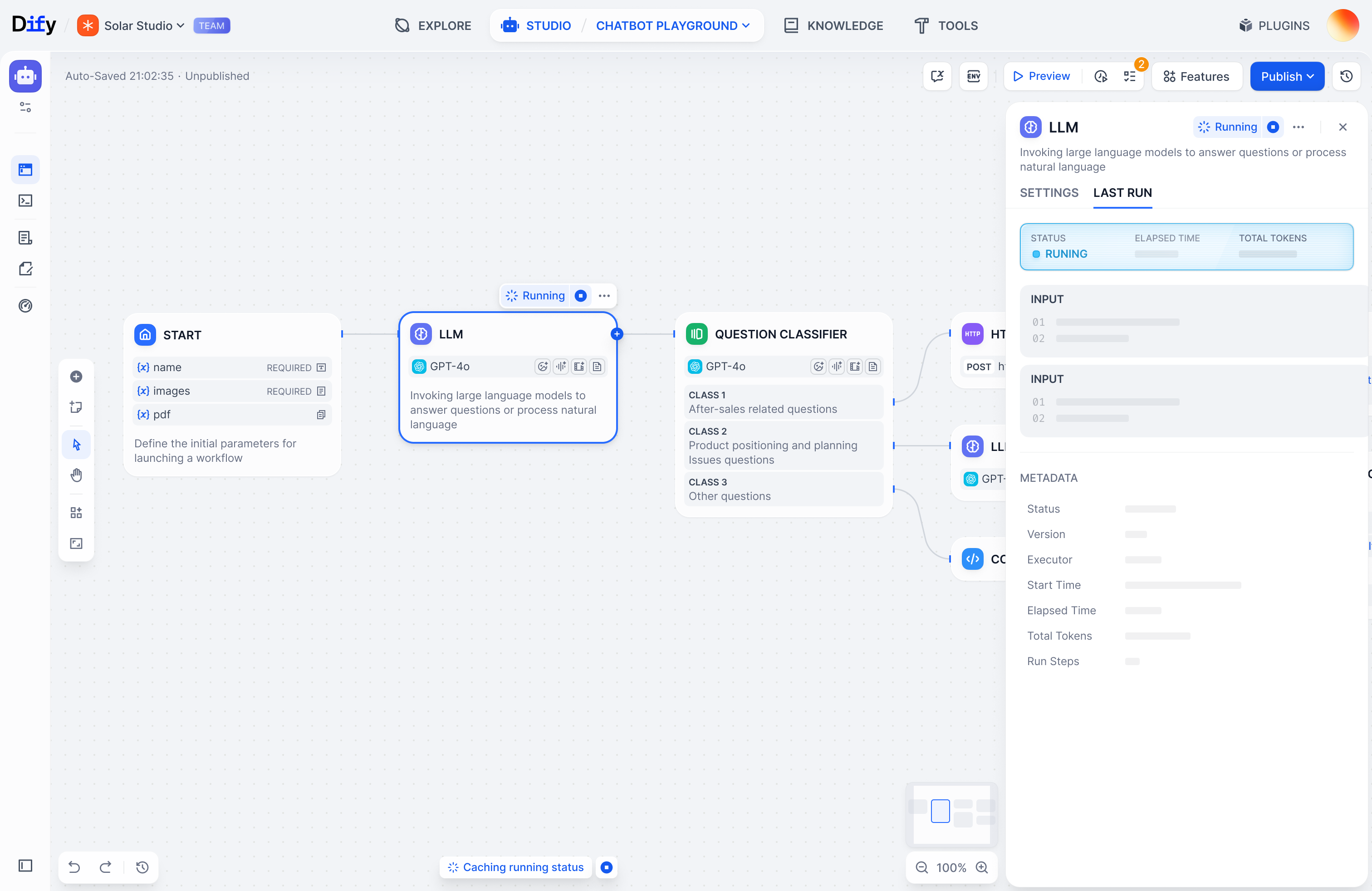
Task: Stop the caching running status
Action: click(x=607, y=867)
